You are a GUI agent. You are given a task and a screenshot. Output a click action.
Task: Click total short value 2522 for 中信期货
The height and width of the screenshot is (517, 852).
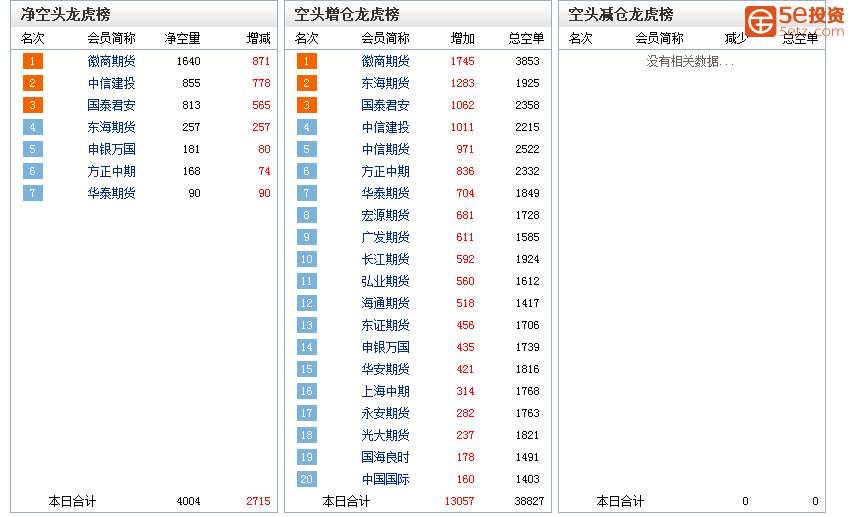528,149
